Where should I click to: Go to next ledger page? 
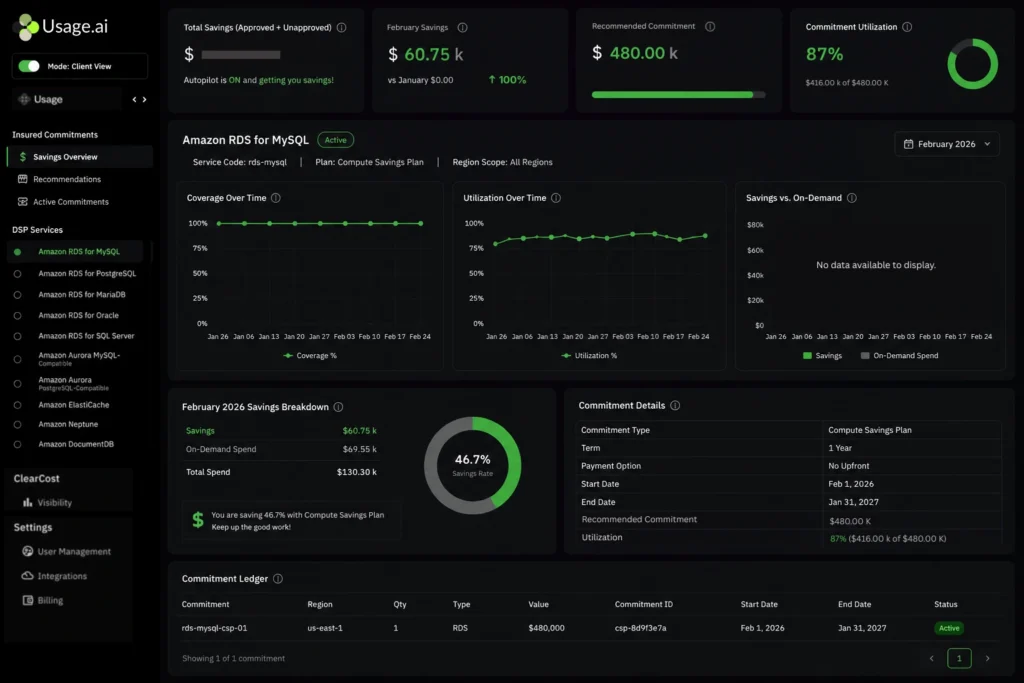pyautogui.click(x=987, y=658)
